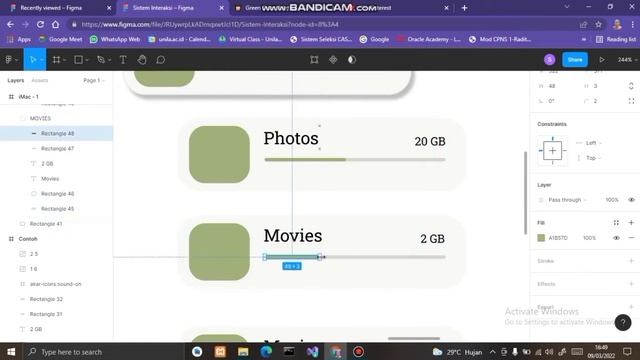The height and width of the screenshot is (360, 640).
Task: Click the A1B57D fill color swatch
Action: coord(541,238)
